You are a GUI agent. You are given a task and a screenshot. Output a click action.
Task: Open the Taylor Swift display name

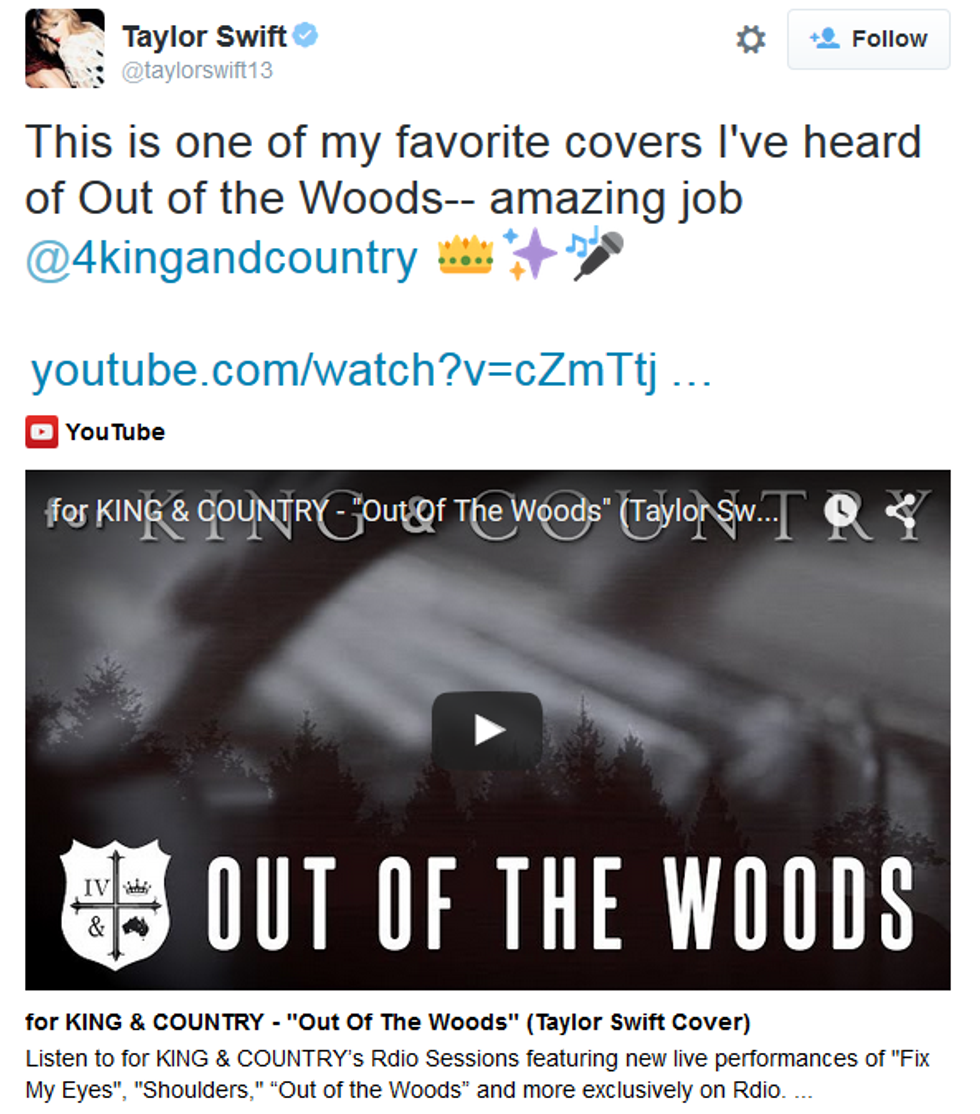click(205, 36)
